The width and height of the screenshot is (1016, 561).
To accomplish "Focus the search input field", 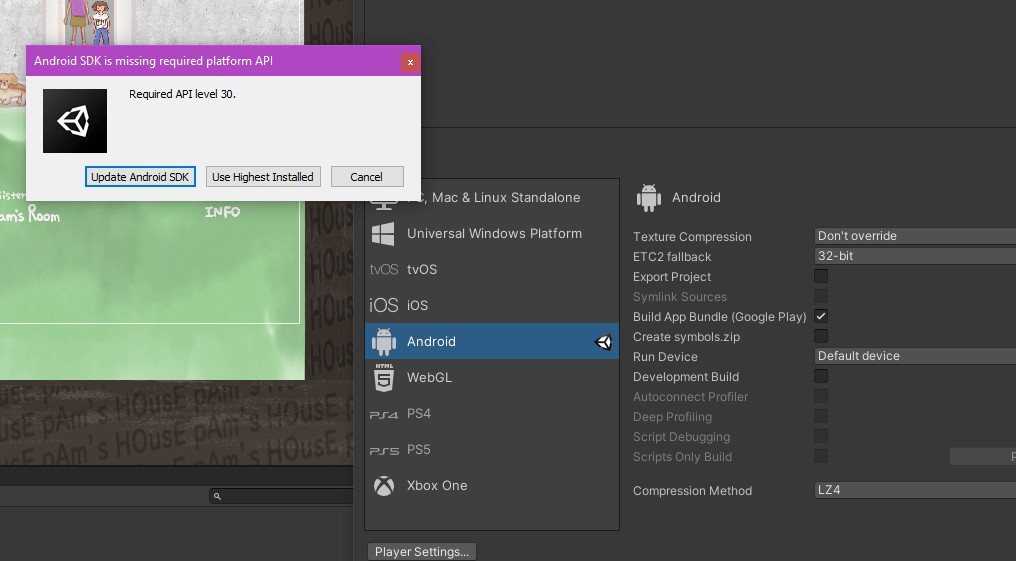I will [282, 496].
